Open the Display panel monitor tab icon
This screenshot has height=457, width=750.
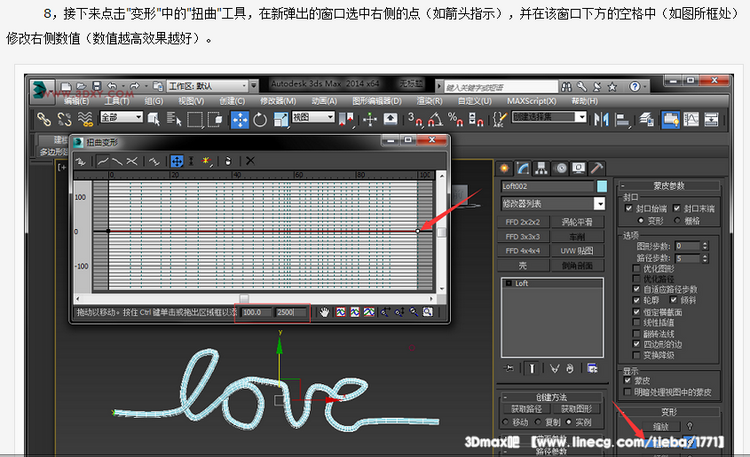(579, 168)
